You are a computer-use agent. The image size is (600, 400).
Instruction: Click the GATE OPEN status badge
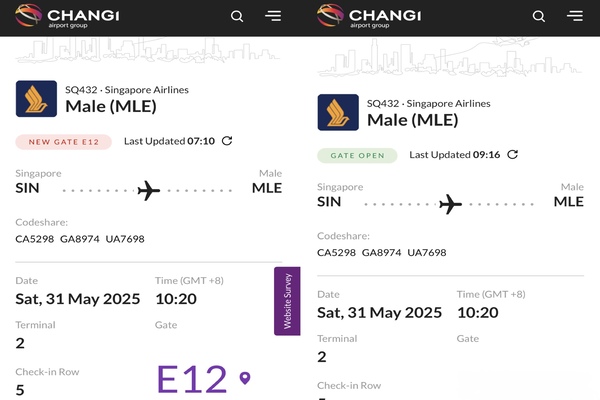357,155
